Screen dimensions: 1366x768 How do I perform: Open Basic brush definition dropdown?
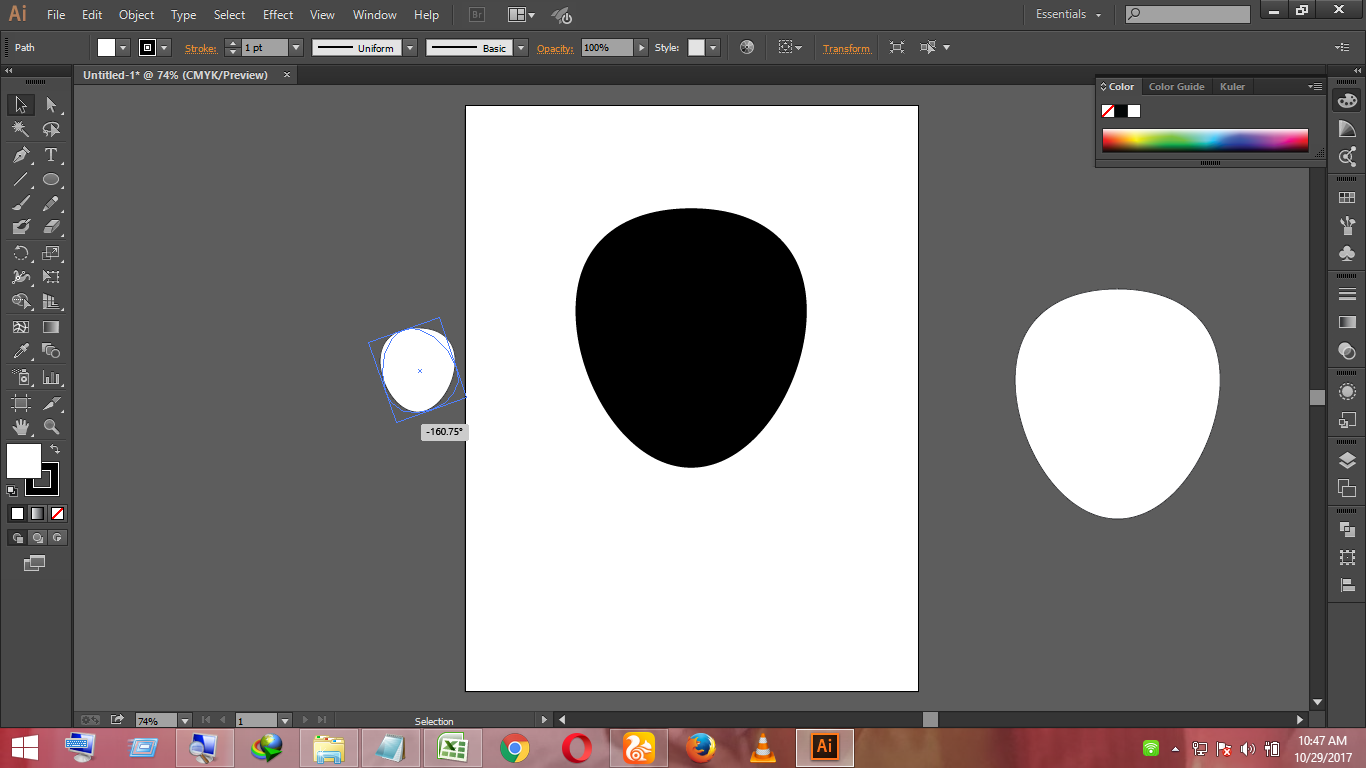(522, 47)
